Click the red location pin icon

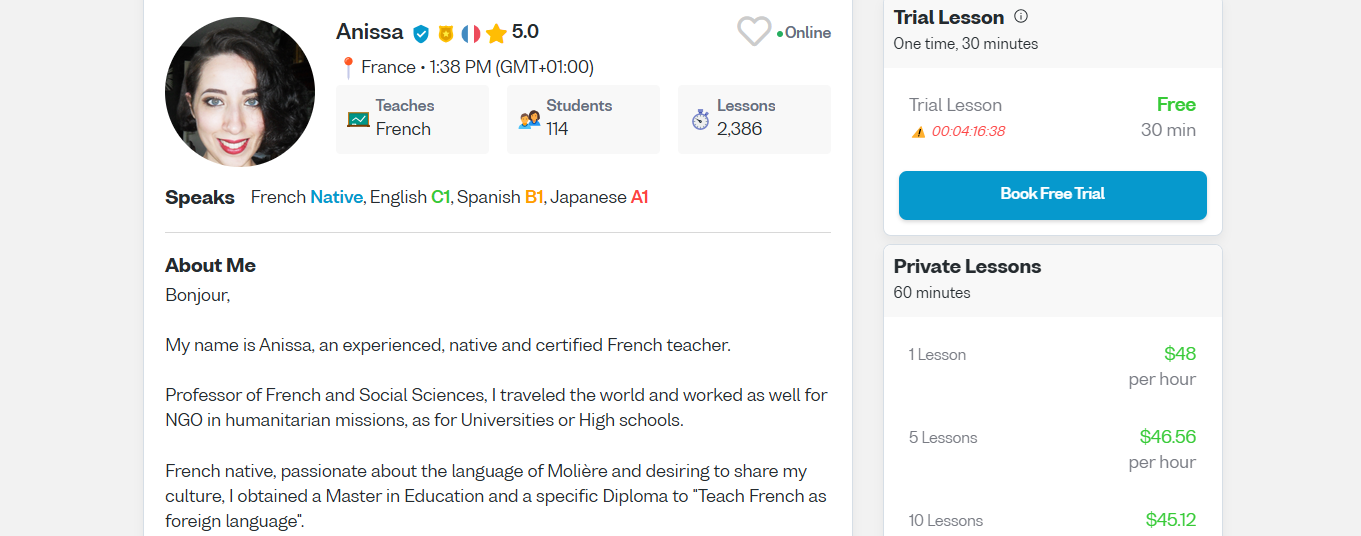coord(348,68)
